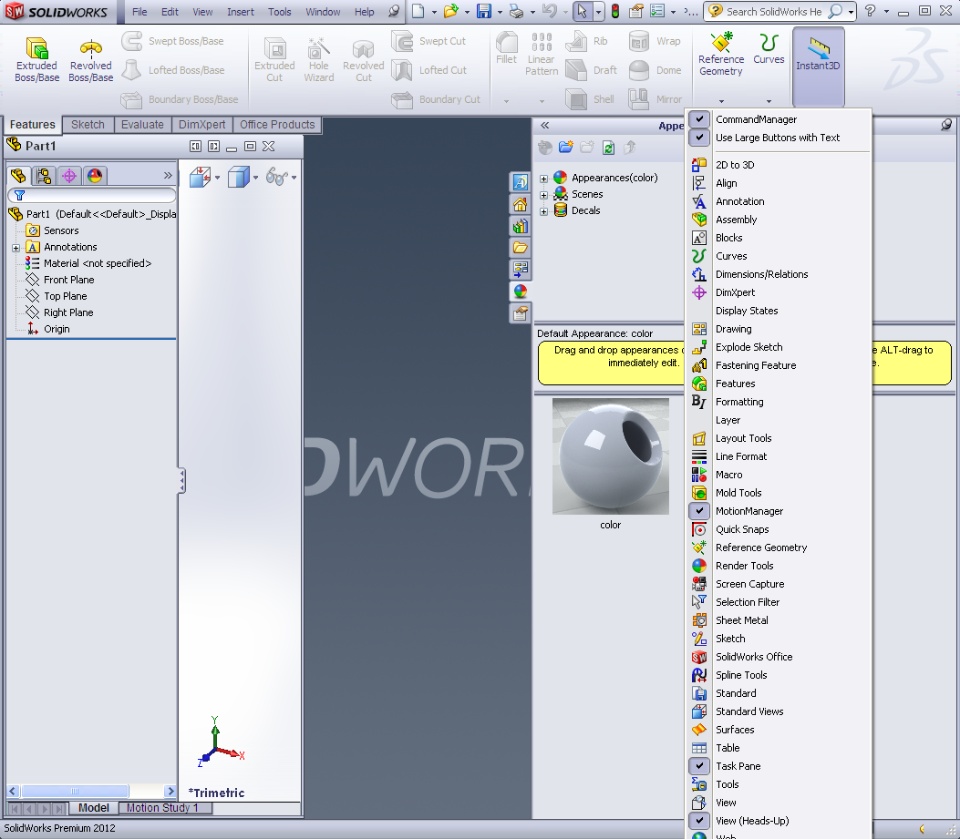Switch to the Sketch tab

click(88, 124)
